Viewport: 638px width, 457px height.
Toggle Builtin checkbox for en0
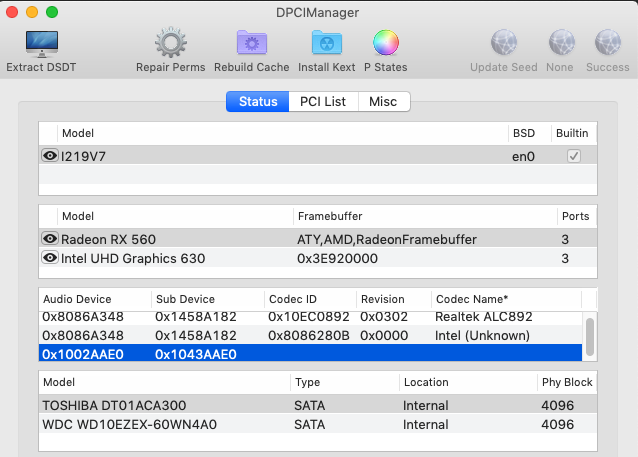pyautogui.click(x=574, y=156)
